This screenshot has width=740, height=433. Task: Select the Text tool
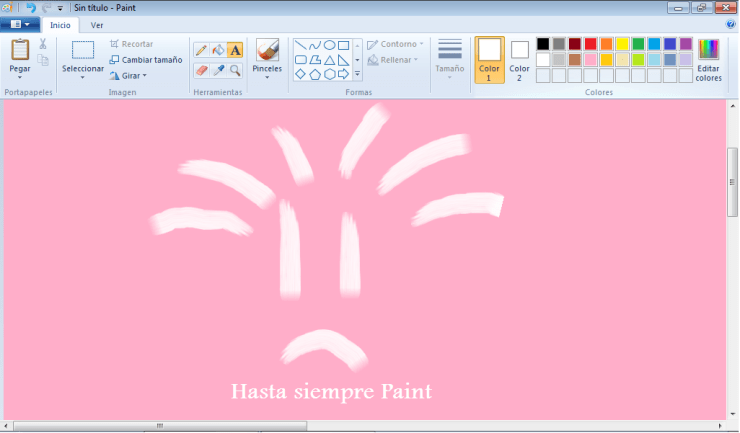click(235, 50)
